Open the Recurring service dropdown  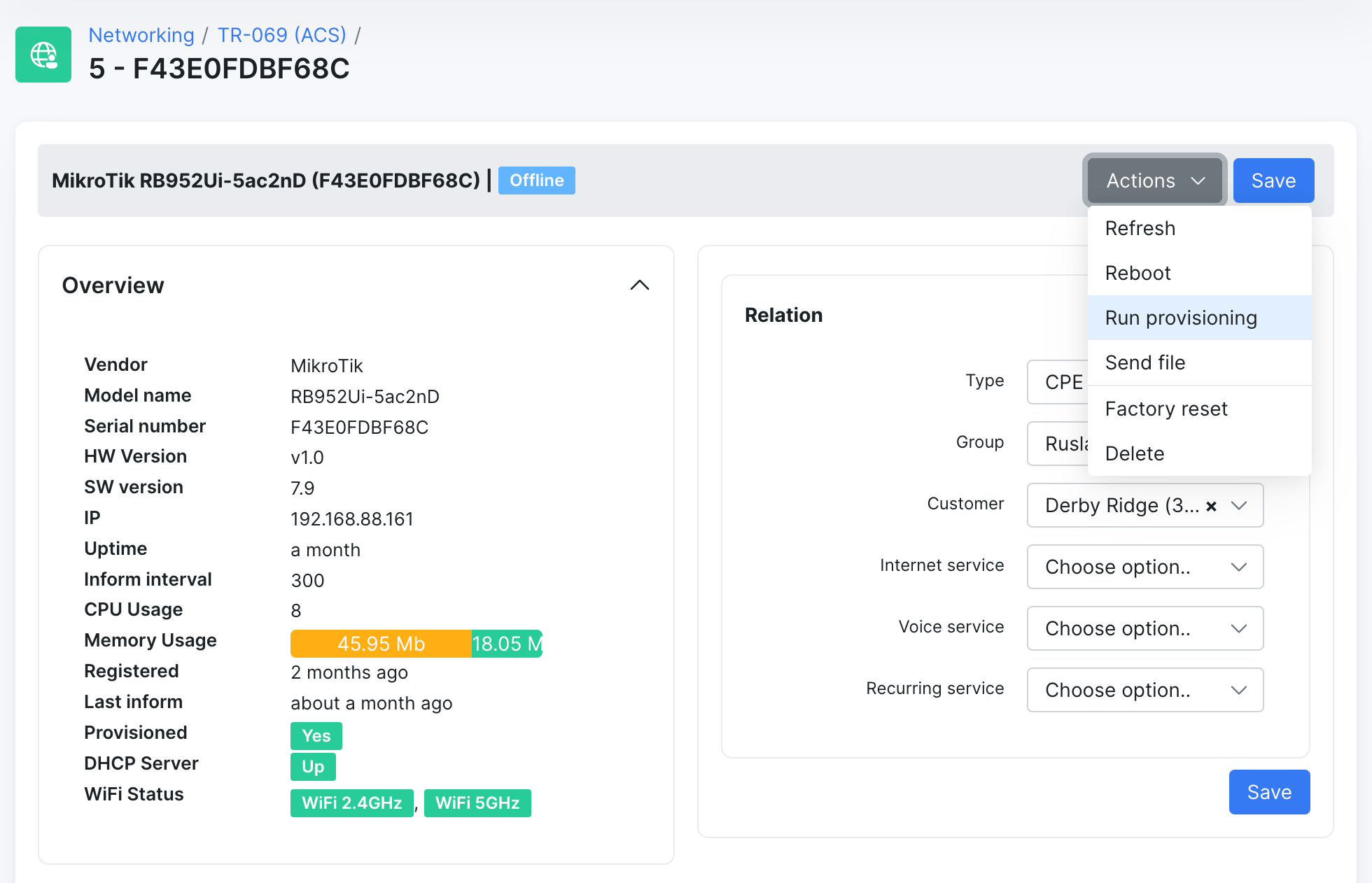pos(1144,690)
